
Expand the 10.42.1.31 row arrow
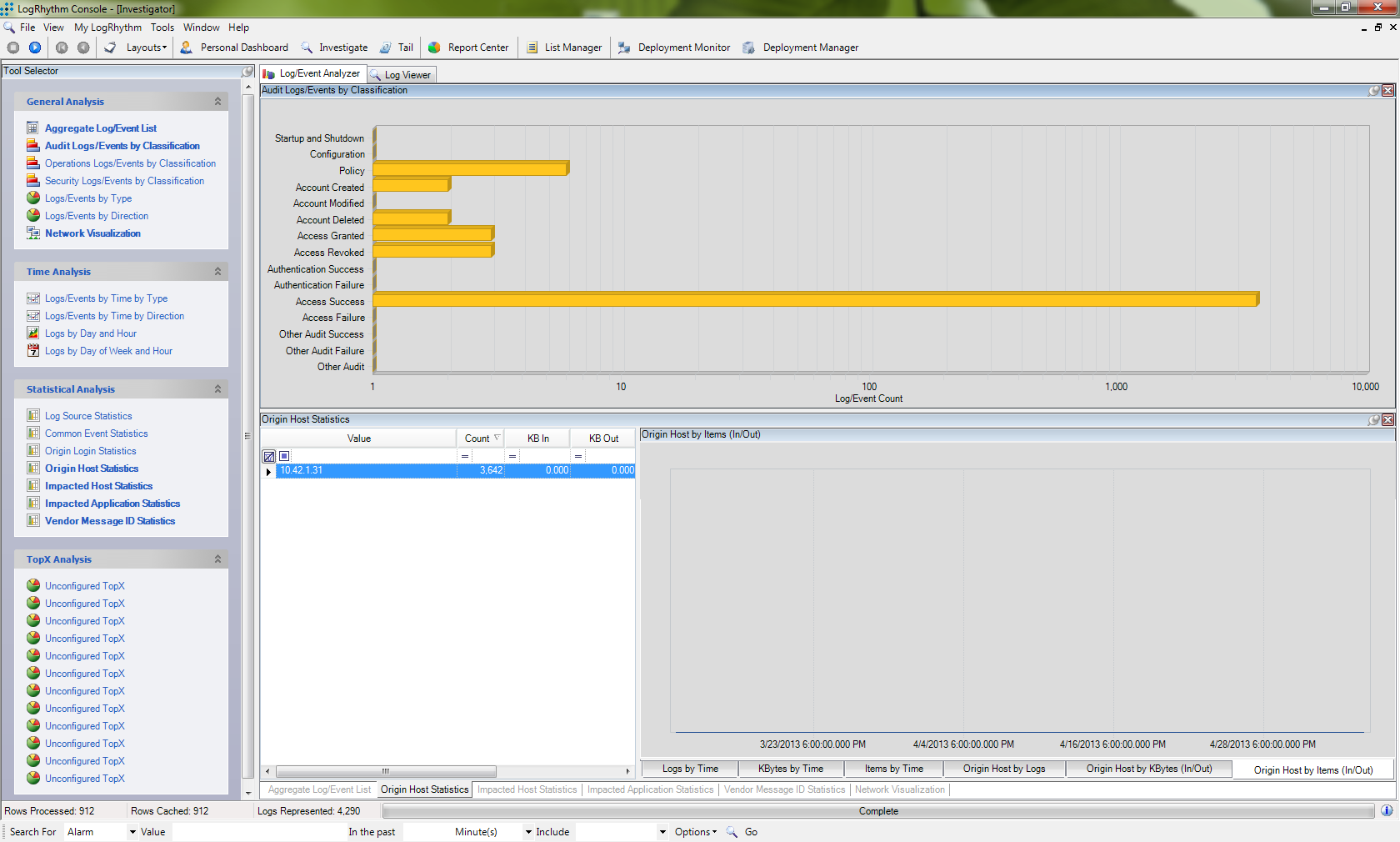pyautogui.click(x=268, y=471)
